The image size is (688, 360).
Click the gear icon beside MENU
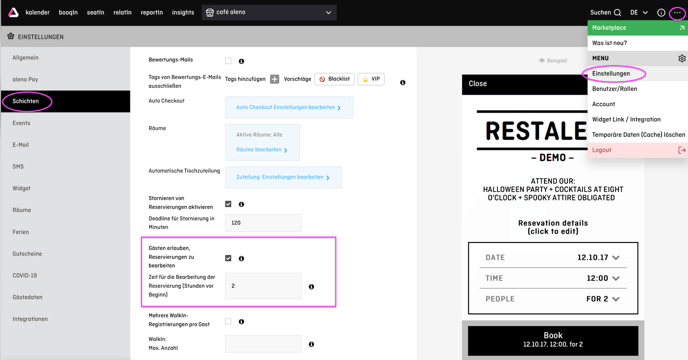tap(681, 58)
